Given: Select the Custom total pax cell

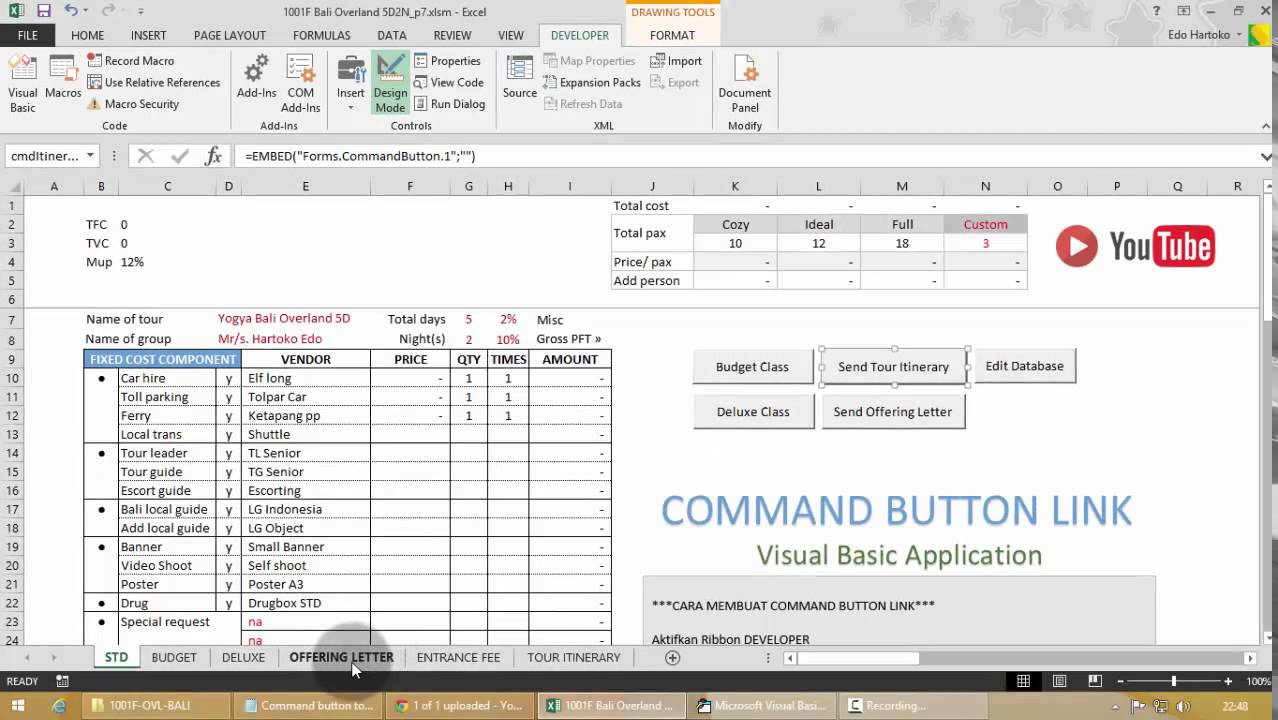Looking at the screenshot, I should [x=985, y=243].
